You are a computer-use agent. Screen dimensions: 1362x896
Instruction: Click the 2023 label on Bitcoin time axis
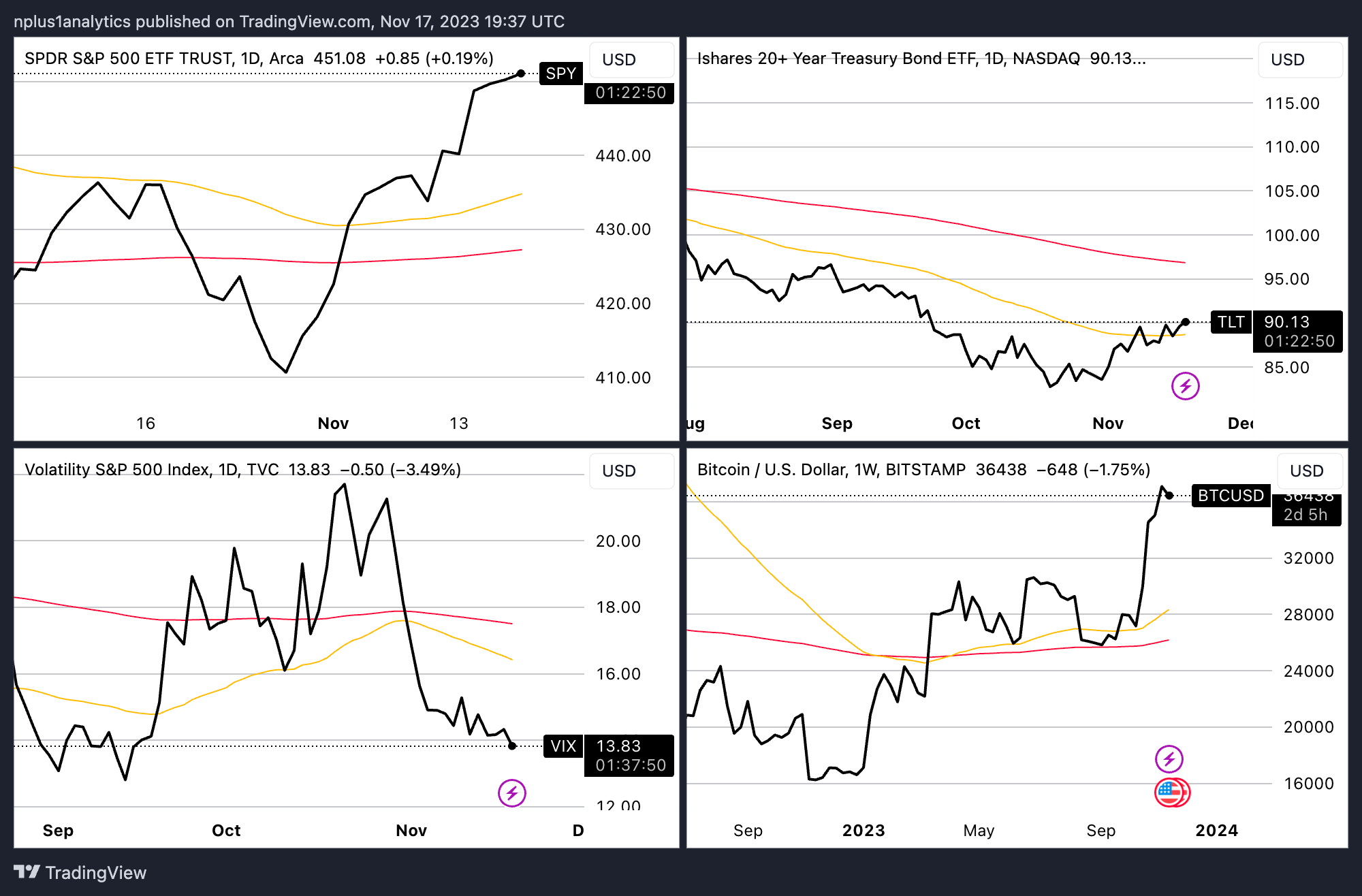864,831
